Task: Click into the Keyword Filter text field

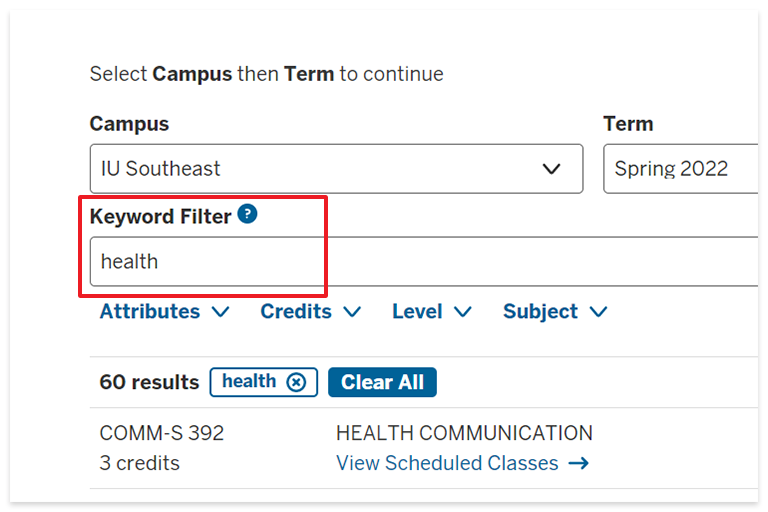Action: (424, 261)
